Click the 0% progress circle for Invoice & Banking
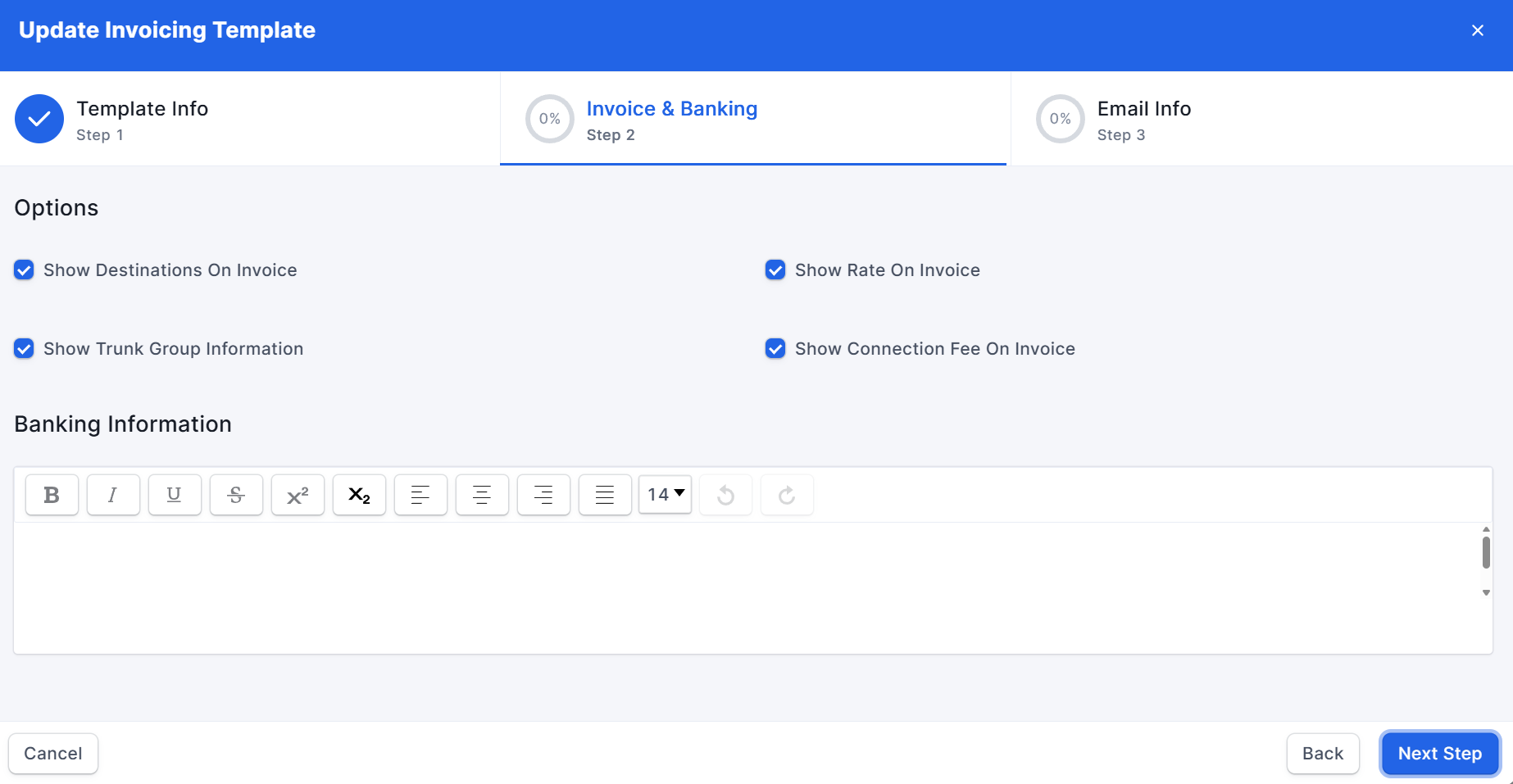The width and height of the screenshot is (1513, 784). click(550, 119)
